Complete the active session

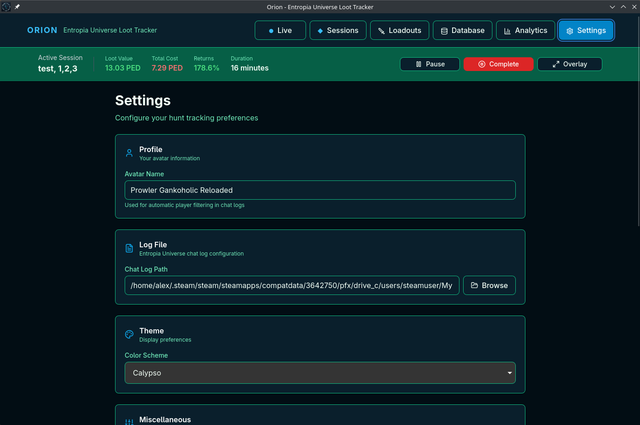point(498,64)
